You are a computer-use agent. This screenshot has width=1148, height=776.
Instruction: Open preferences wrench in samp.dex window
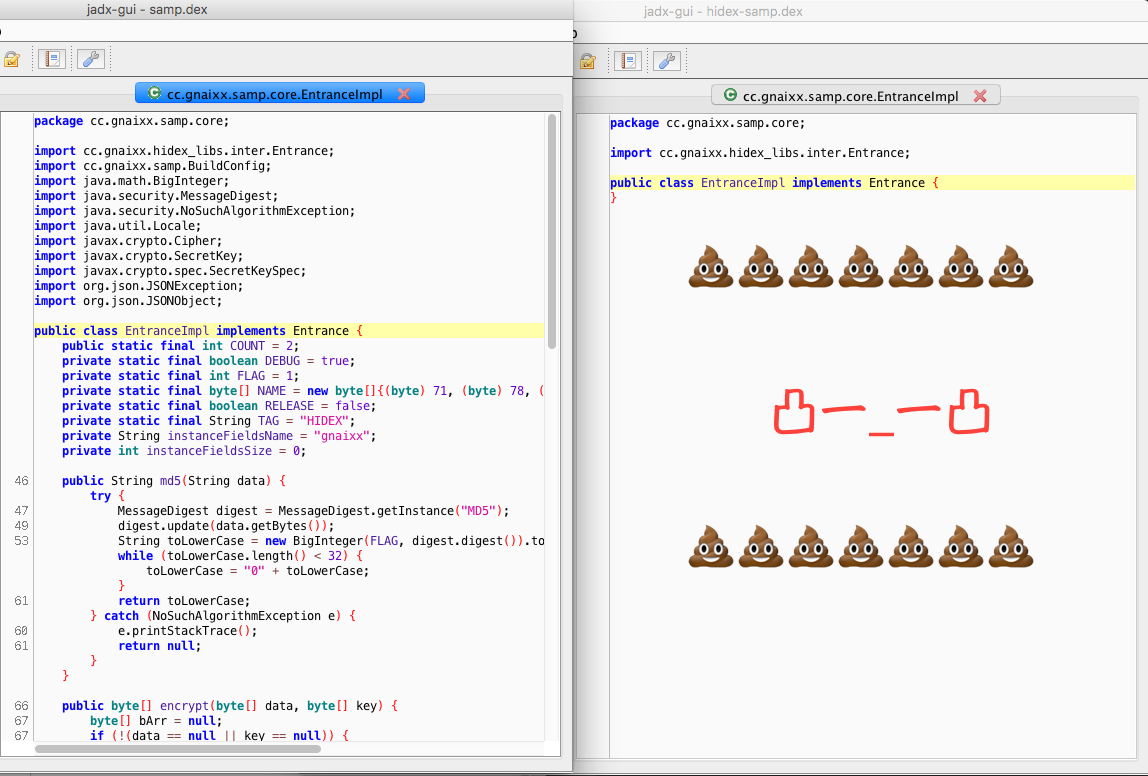91,59
